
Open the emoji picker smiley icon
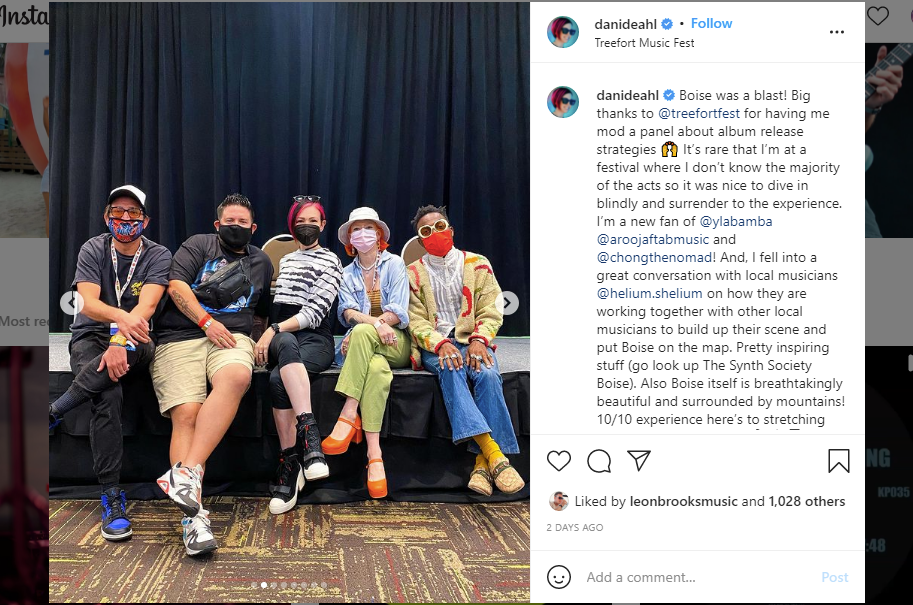pos(559,577)
